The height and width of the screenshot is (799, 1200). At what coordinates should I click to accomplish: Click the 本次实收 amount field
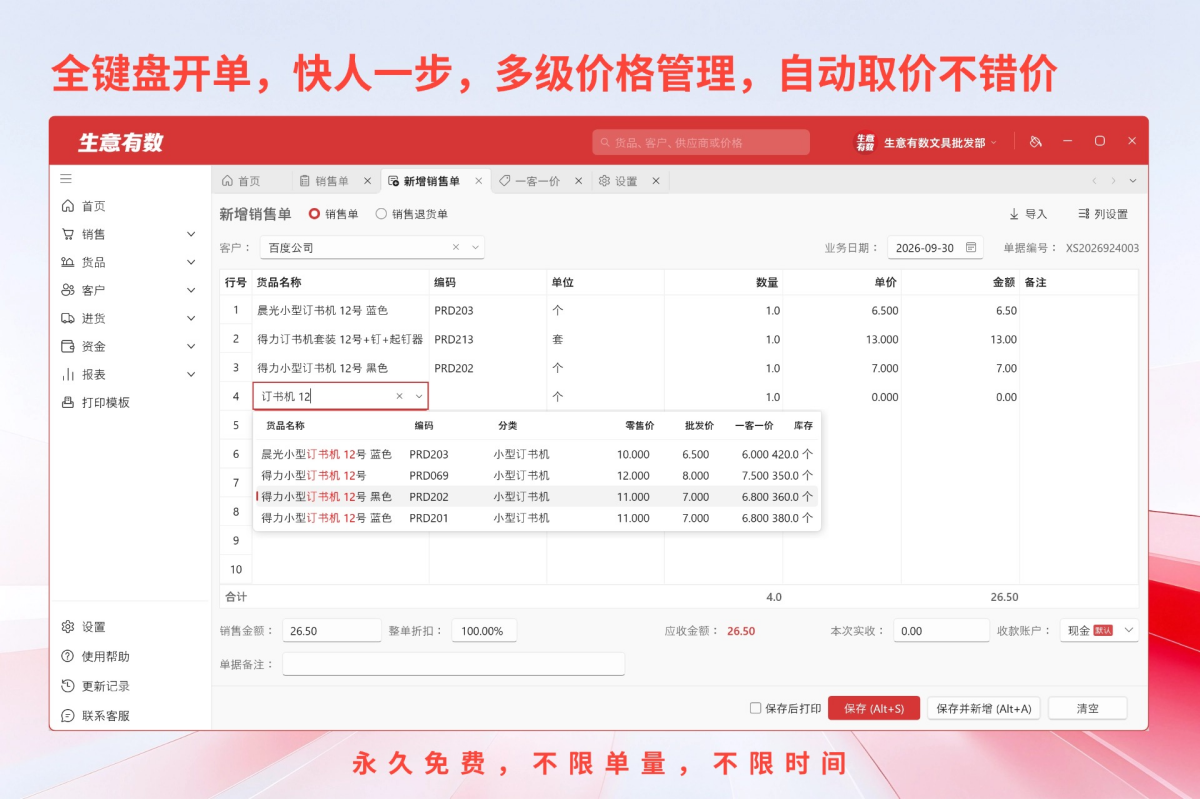pyautogui.click(x=941, y=631)
